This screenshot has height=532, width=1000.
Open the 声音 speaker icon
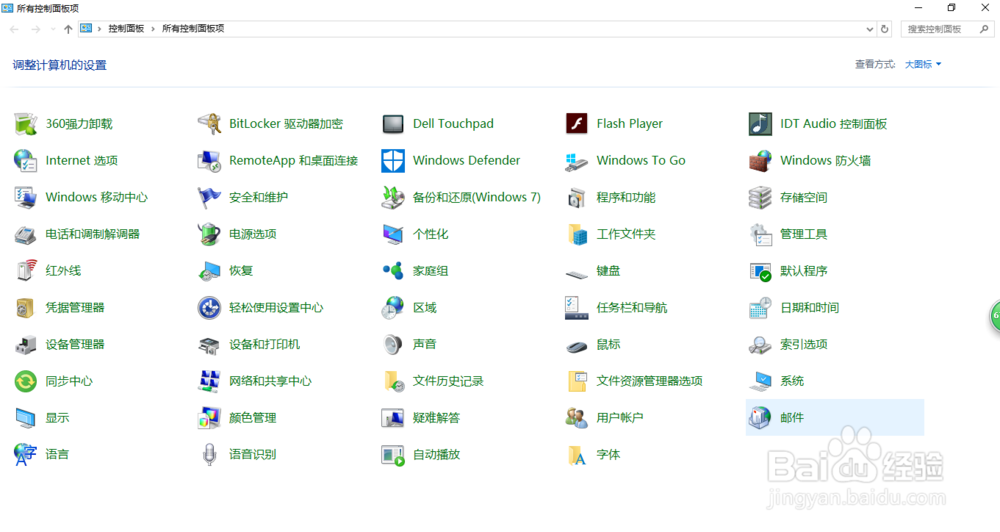pos(393,344)
